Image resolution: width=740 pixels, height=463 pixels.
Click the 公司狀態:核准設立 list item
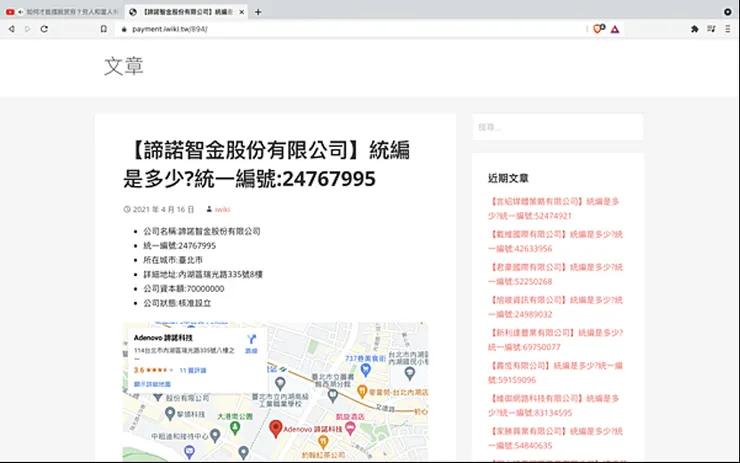pyautogui.click(x=177, y=303)
